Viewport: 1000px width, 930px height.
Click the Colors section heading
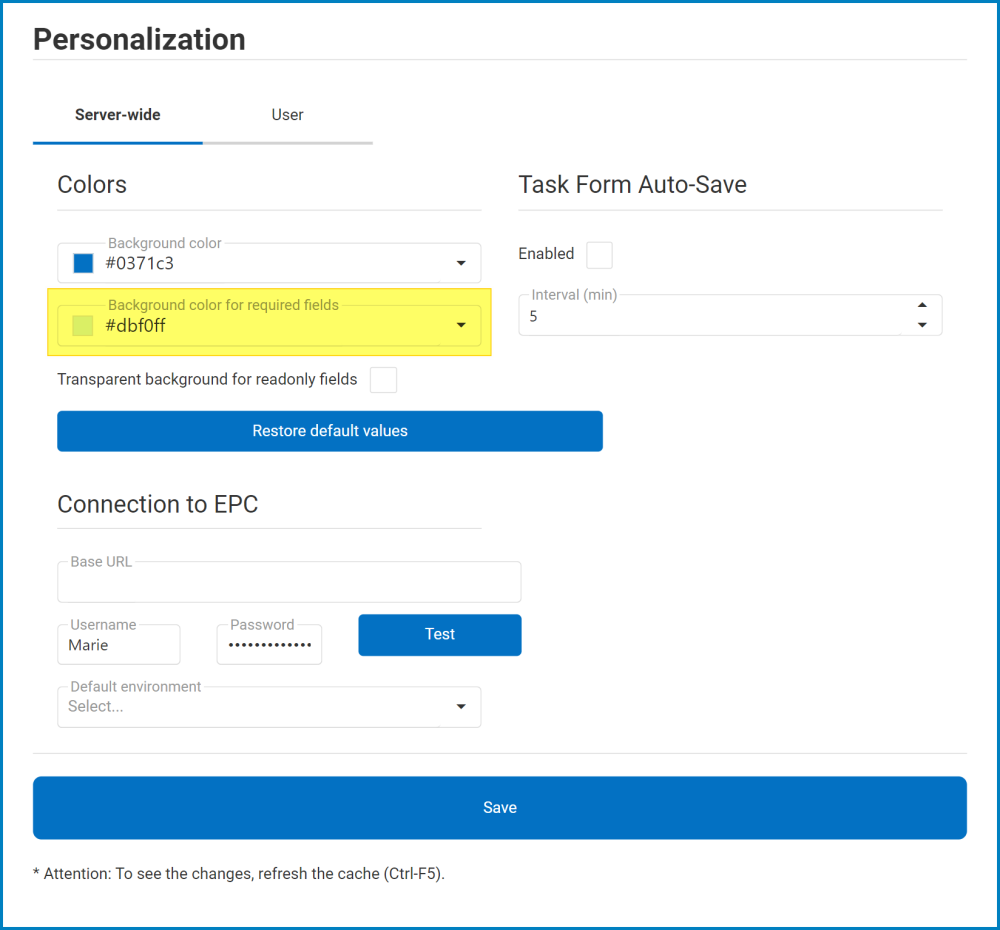coord(92,184)
